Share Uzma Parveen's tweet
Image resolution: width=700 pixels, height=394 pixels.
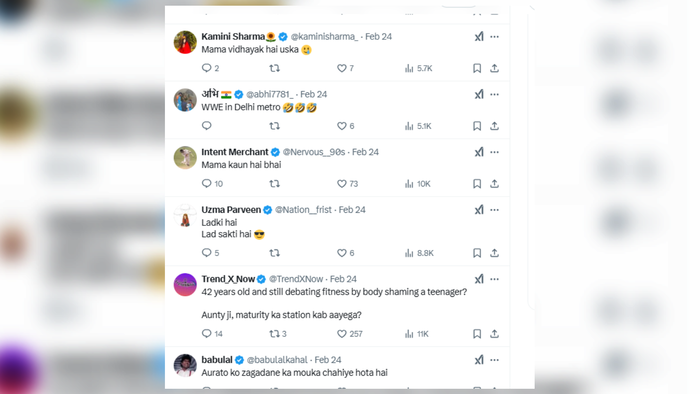494,253
